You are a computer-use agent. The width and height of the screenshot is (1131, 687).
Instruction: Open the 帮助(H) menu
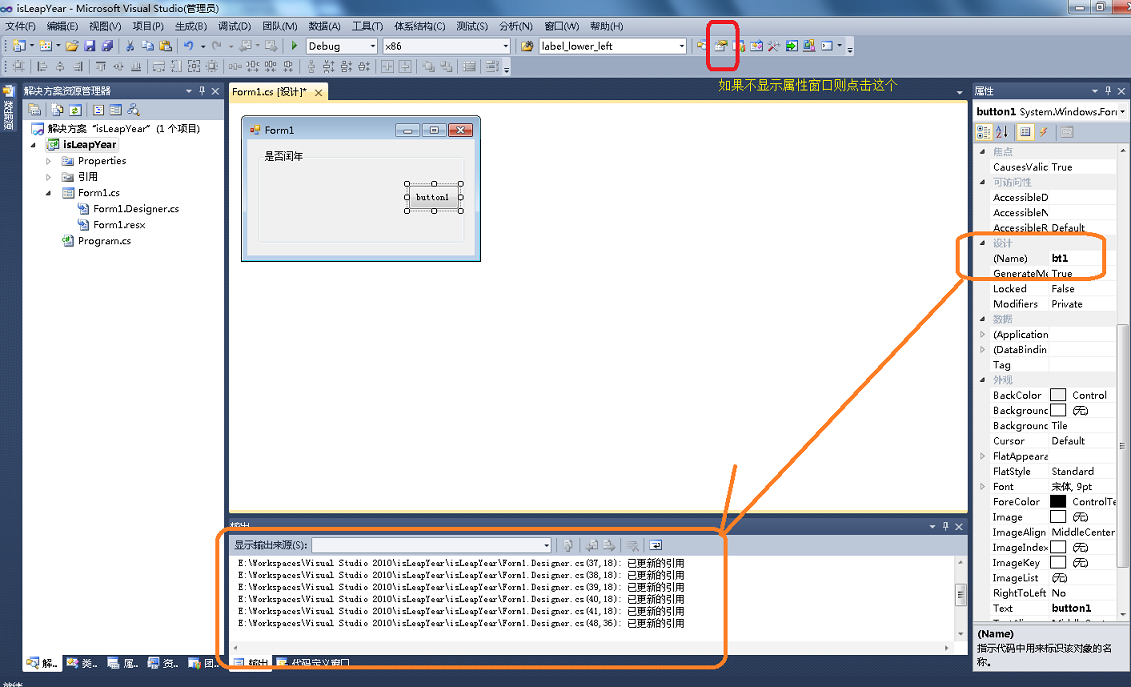click(x=606, y=26)
